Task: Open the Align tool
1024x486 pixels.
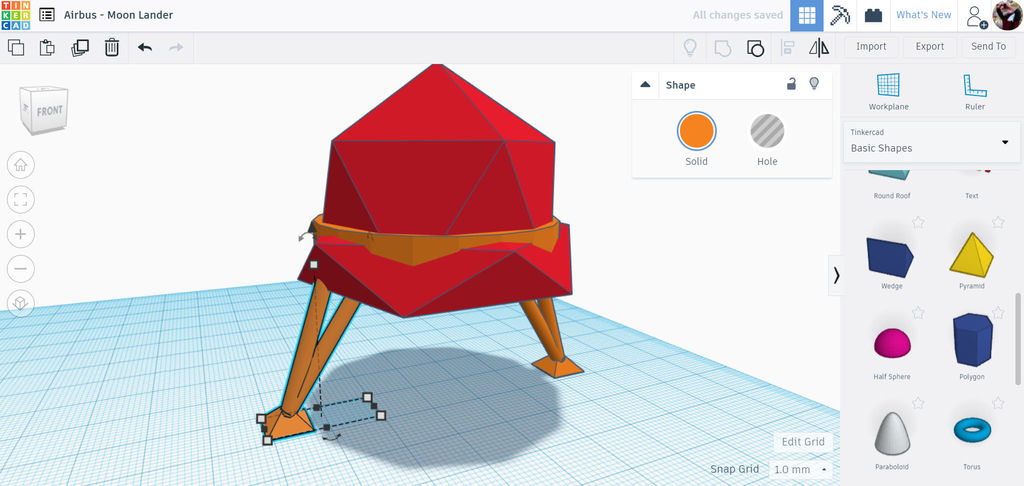Action: 787,47
